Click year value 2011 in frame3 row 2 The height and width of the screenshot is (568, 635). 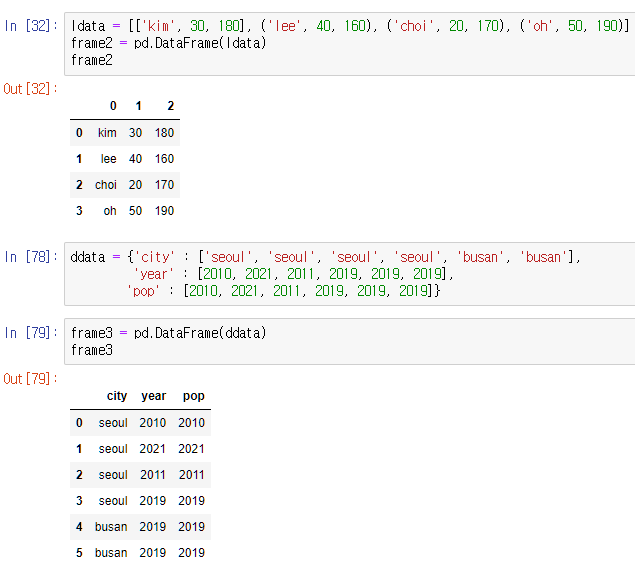coord(153,474)
